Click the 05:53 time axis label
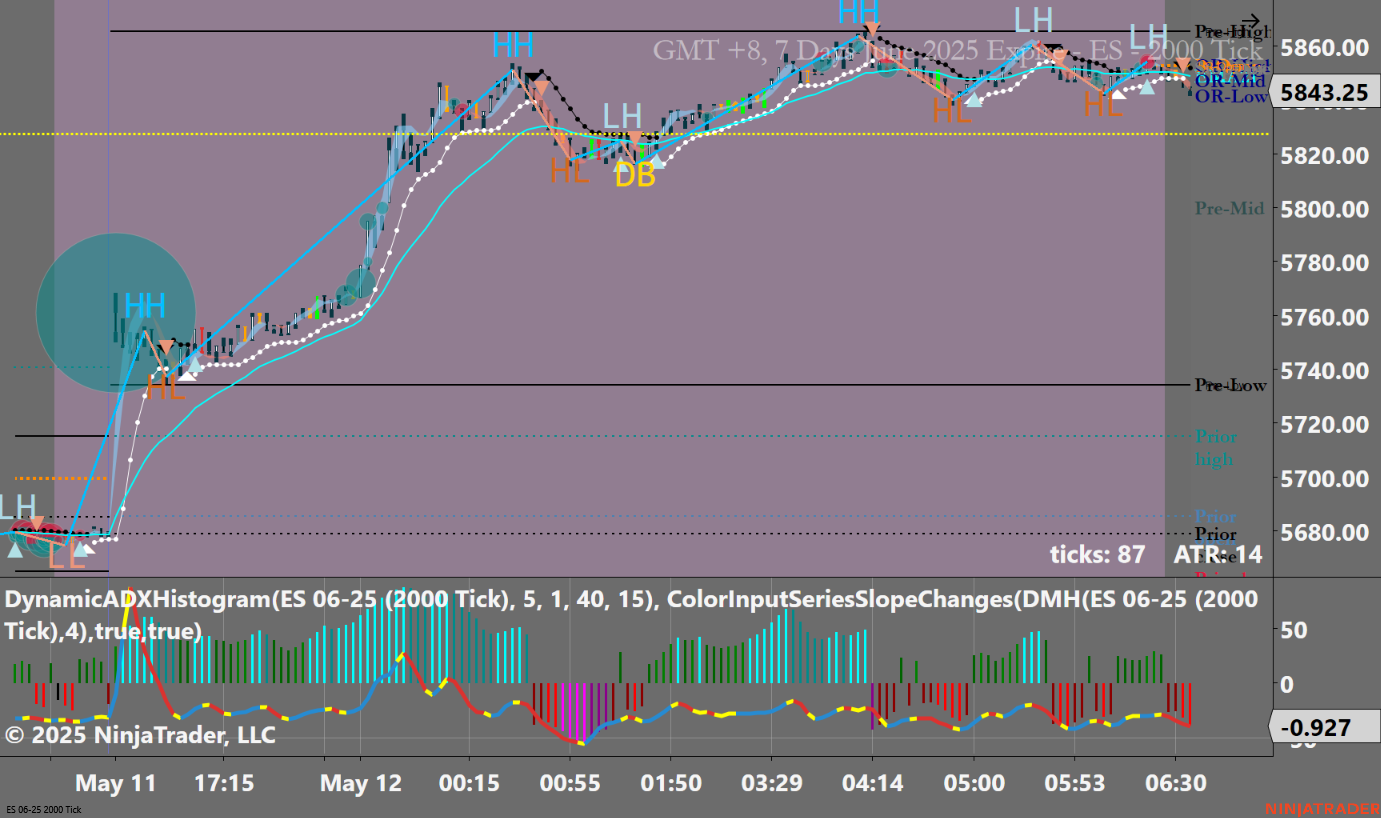The height and width of the screenshot is (818, 1381). tap(1074, 782)
